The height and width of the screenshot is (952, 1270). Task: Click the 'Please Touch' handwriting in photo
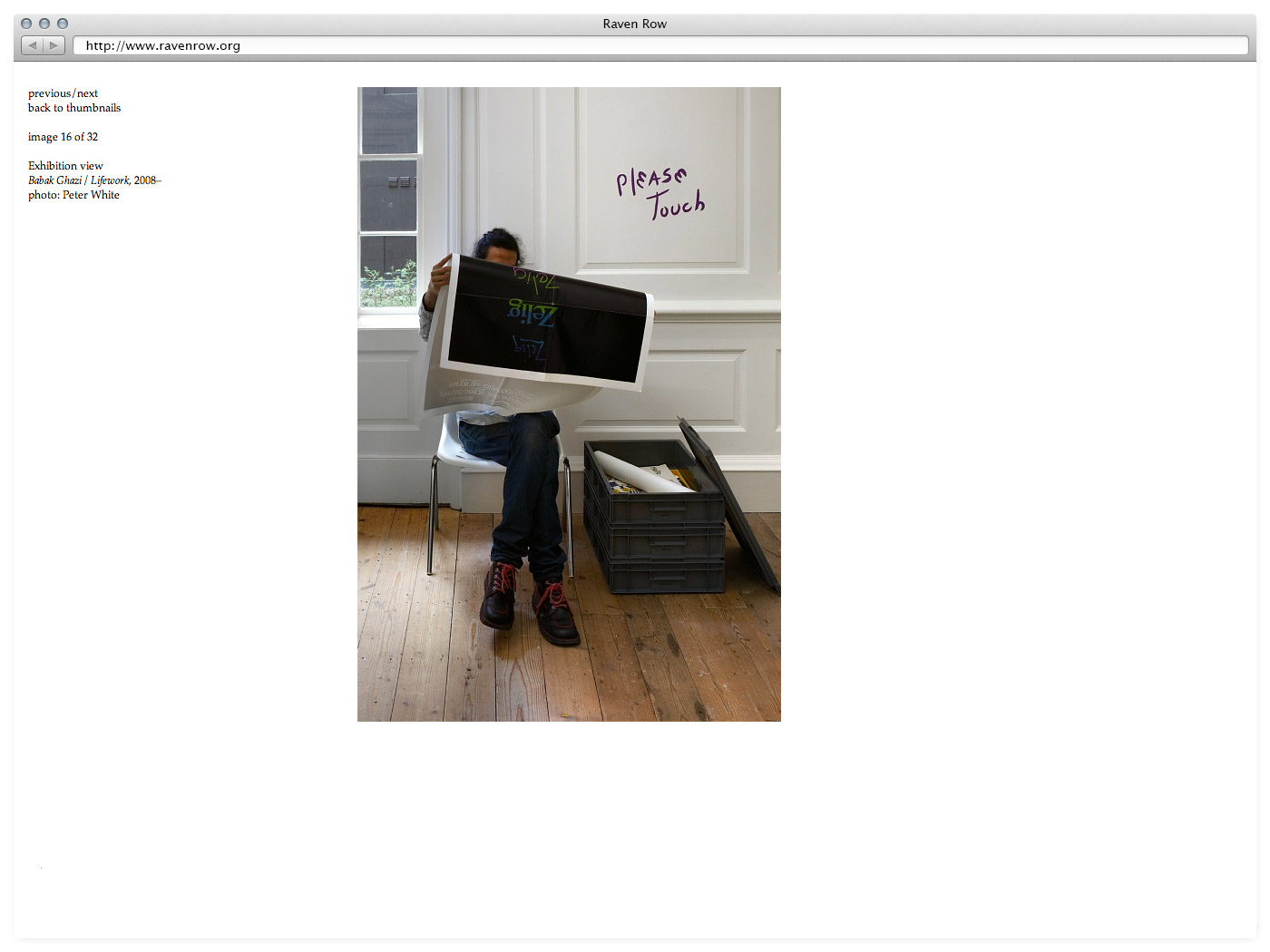click(x=660, y=191)
